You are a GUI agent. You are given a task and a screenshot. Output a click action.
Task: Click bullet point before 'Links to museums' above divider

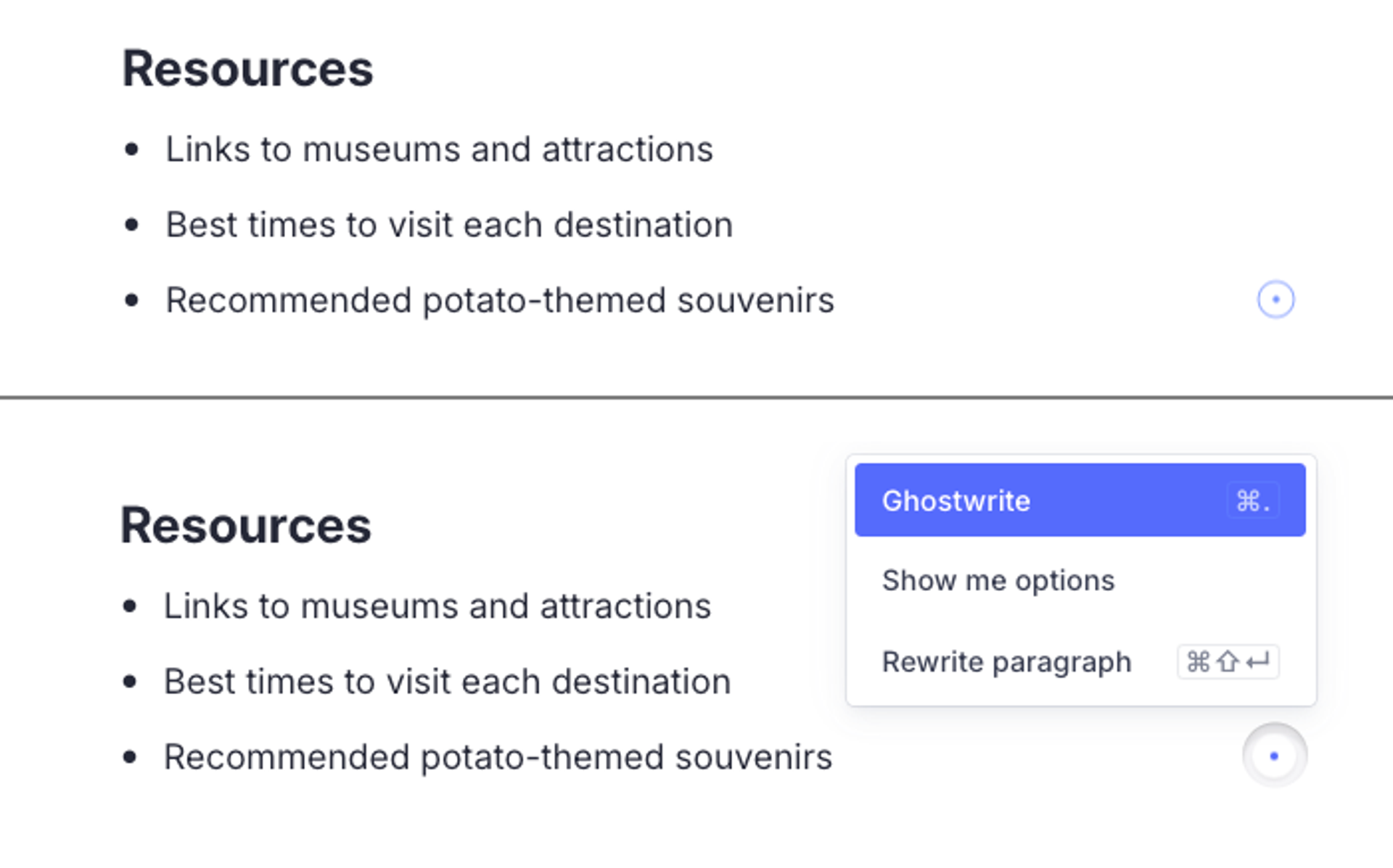[131, 150]
